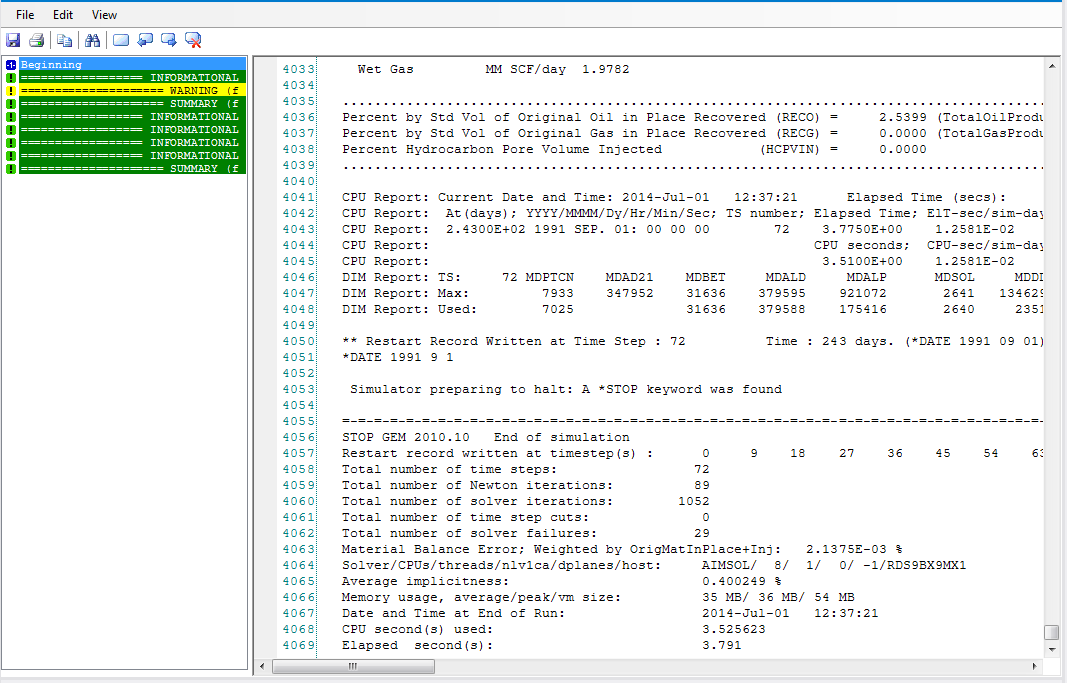
Task: Go to the previous bookmark icon
Action: (x=145, y=40)
